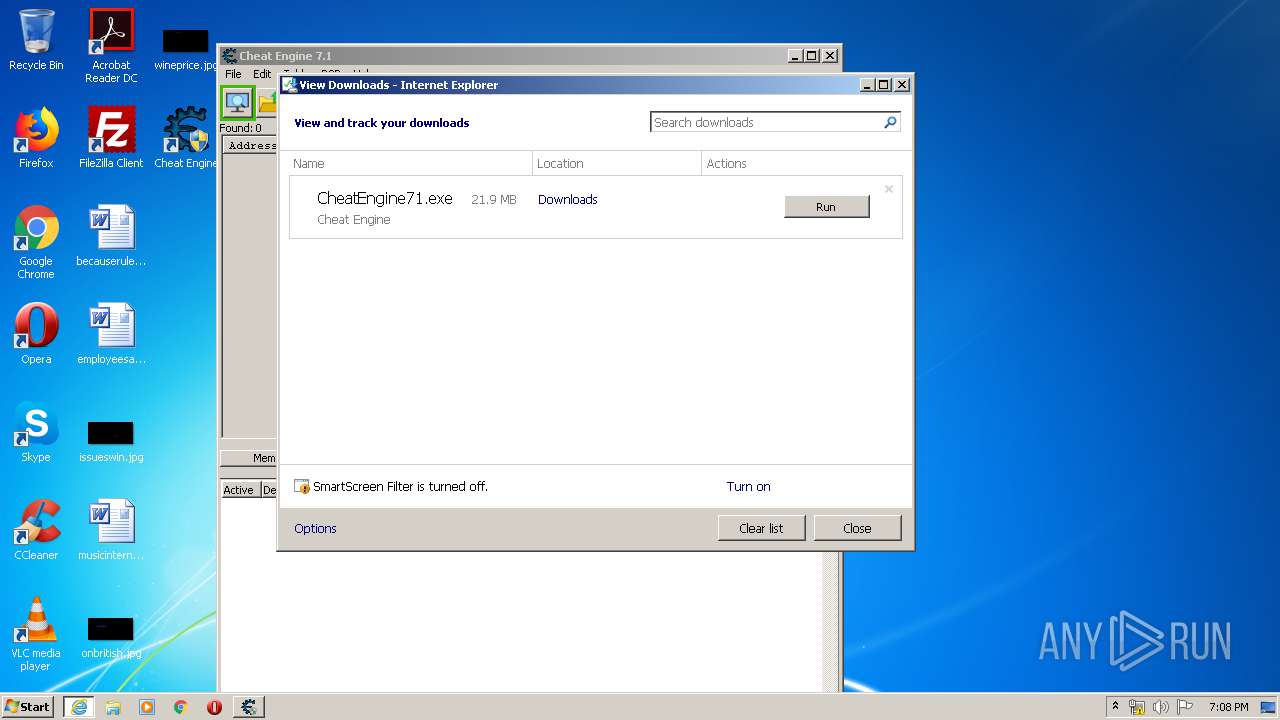Image resolution: width=1280 pixels, height=720 pixels.
Task: Click the Address column header in Cheat Engine
Action: pyautogui.click(x=250, y=146)
